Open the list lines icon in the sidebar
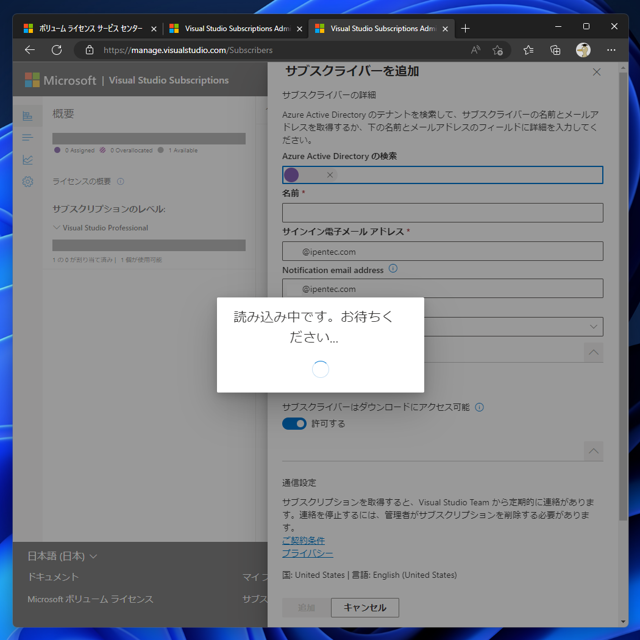The height and width of the screenshot is (640, 640). (27, 138)
